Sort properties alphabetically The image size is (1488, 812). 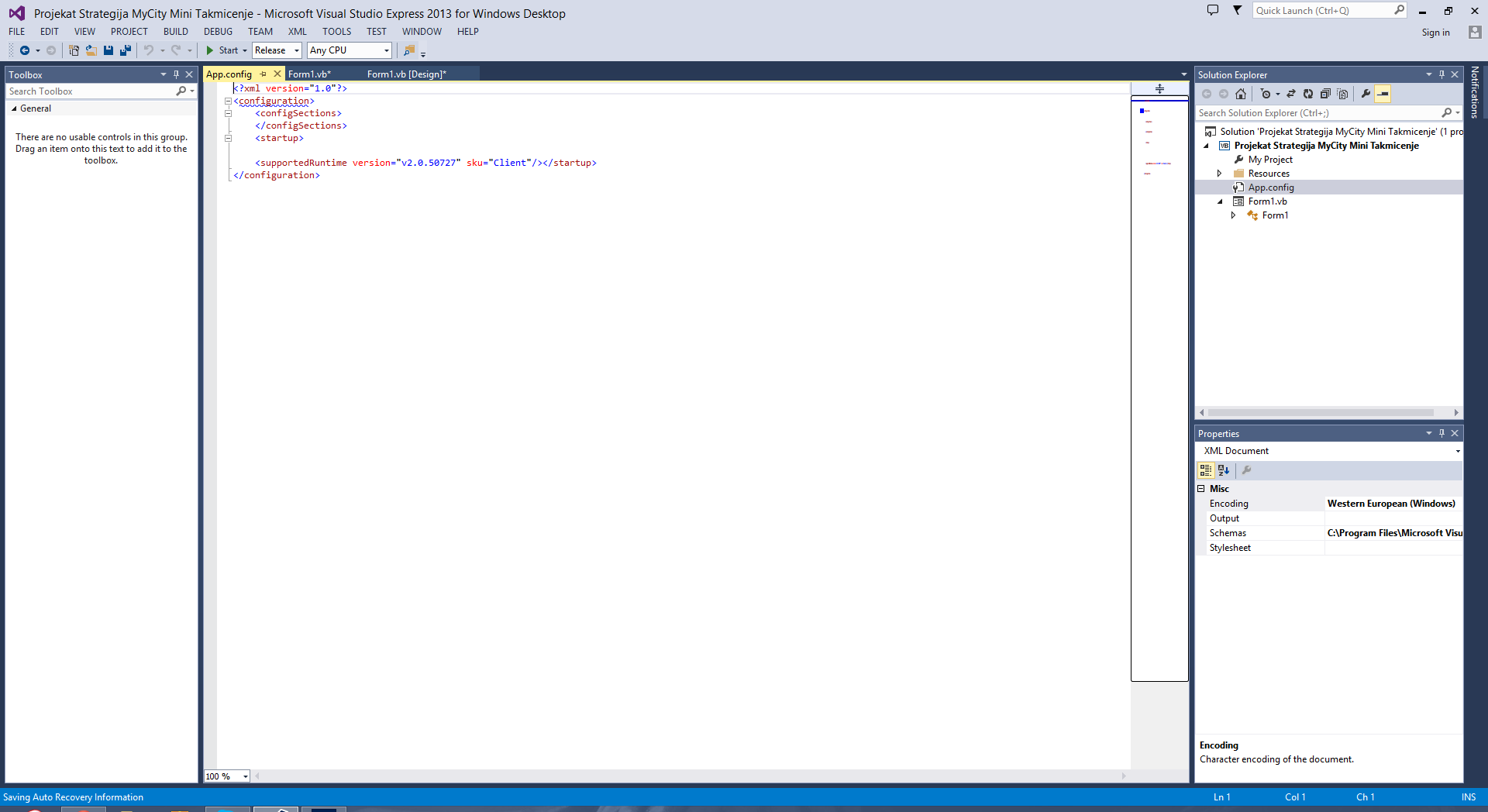(1224, 470)
